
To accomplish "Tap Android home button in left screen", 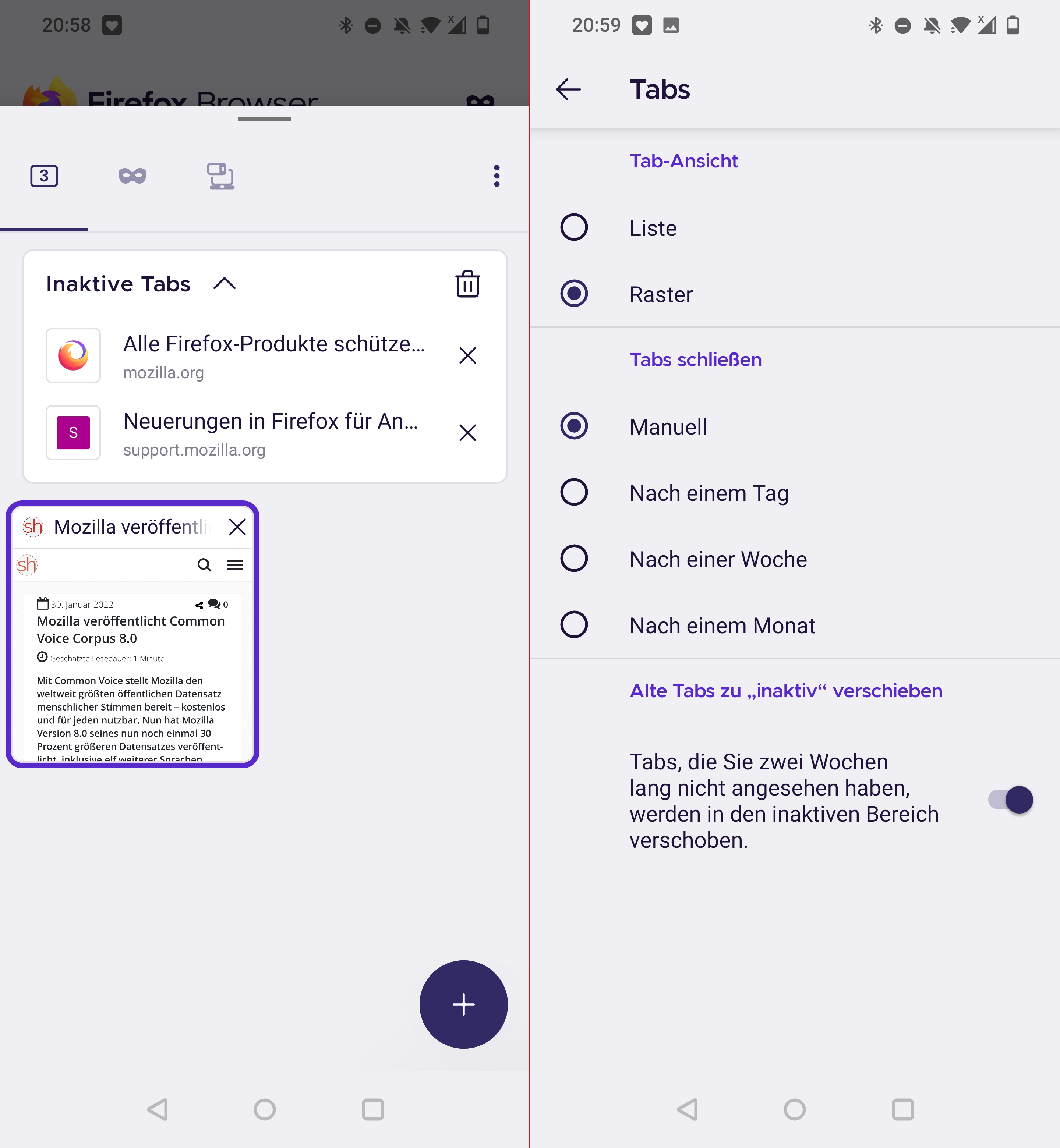I will [x=265, y=1110].
